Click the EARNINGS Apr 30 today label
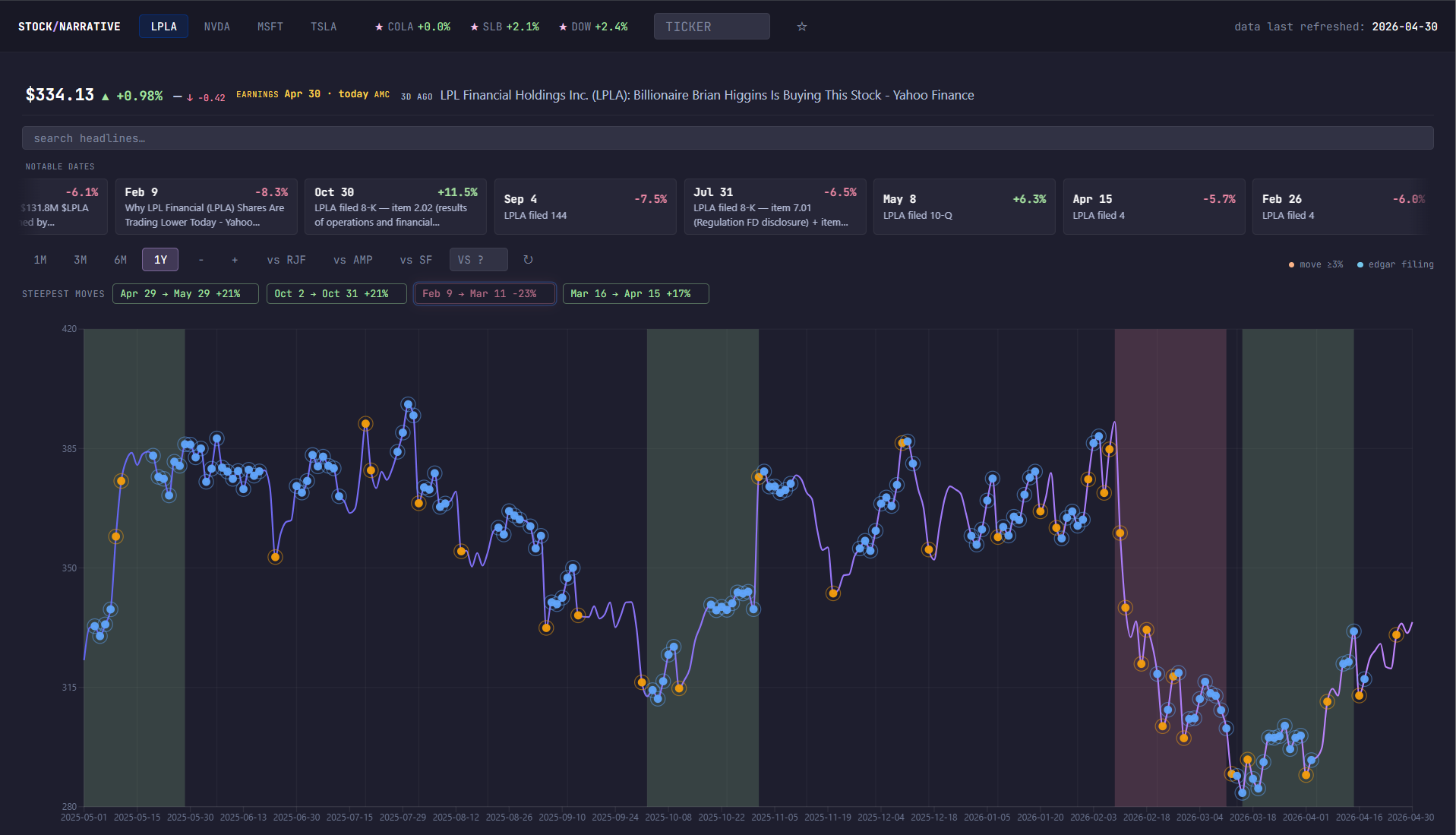The image size is (1456, 835). pos(313,94)
